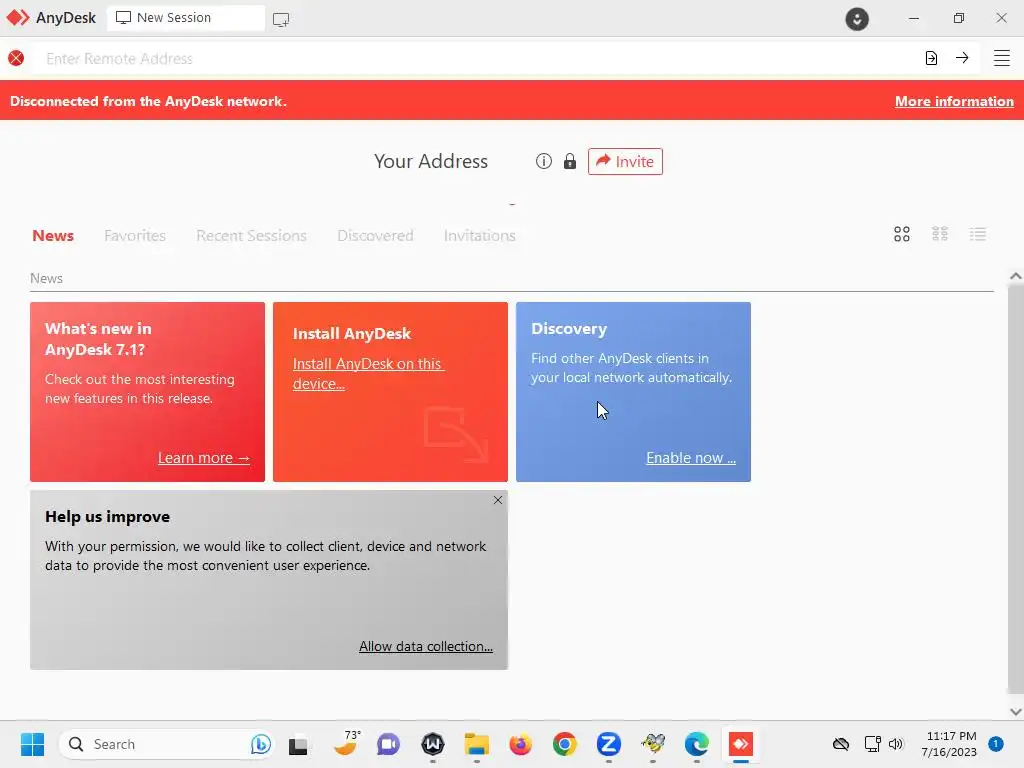Click the connect arrow icon

point(962,58)
